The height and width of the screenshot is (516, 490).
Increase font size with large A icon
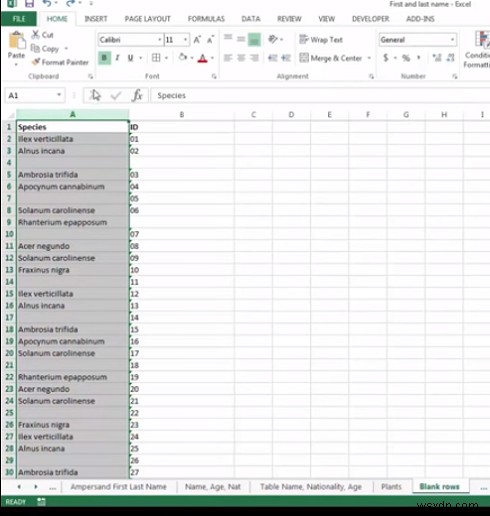pos(197,40)
